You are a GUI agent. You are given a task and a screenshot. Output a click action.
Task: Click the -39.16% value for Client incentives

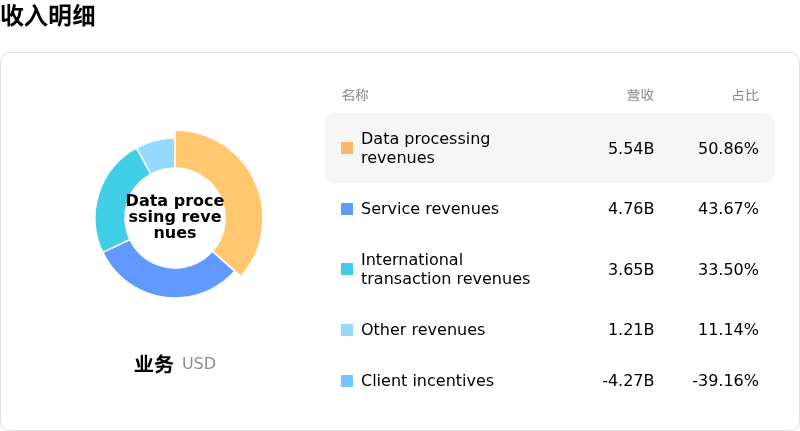tap(725, 381)
